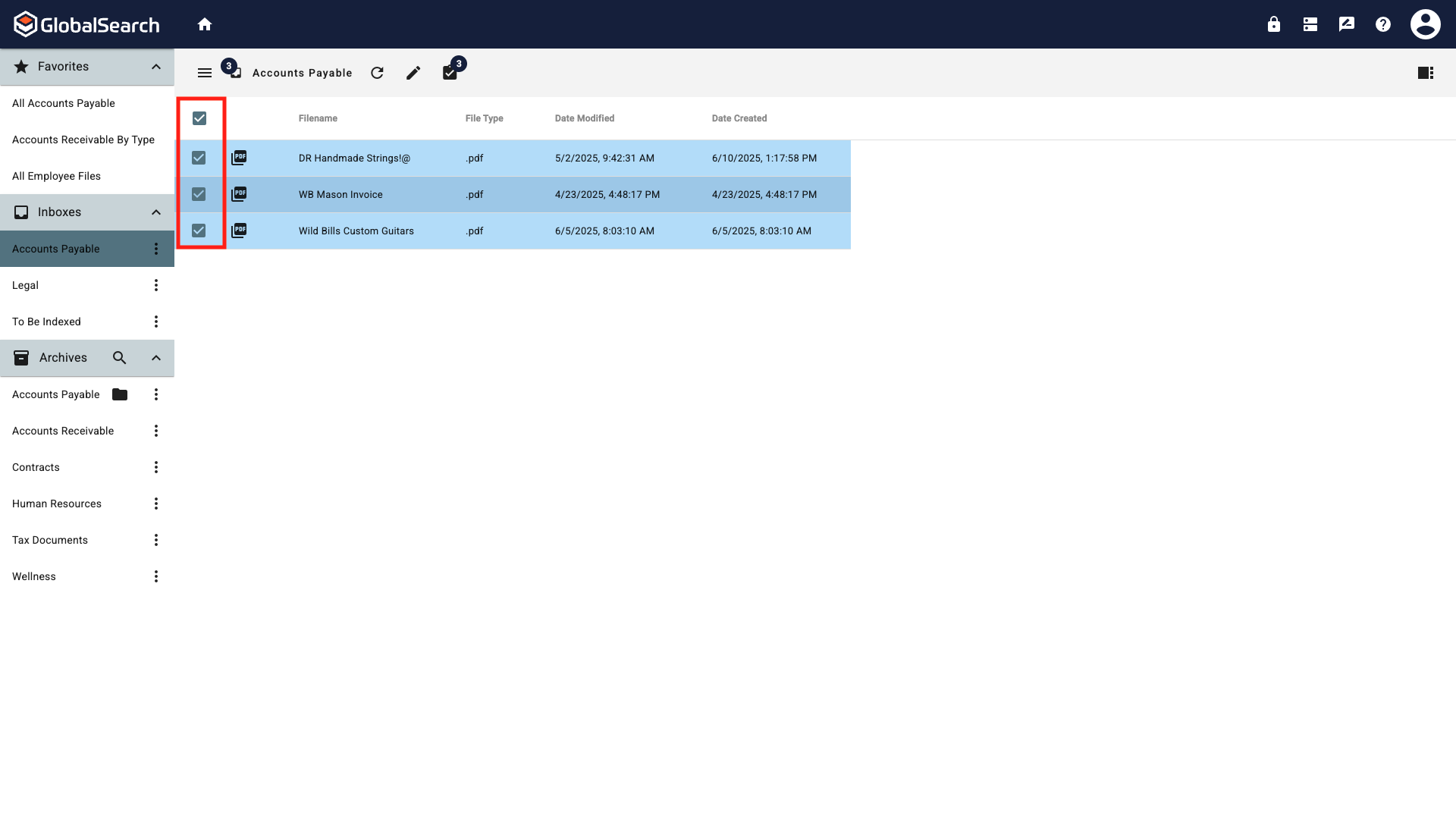Deselect the Wild Bills Custom Guitars checkbox
The image size is (1456, 819).
199,231
